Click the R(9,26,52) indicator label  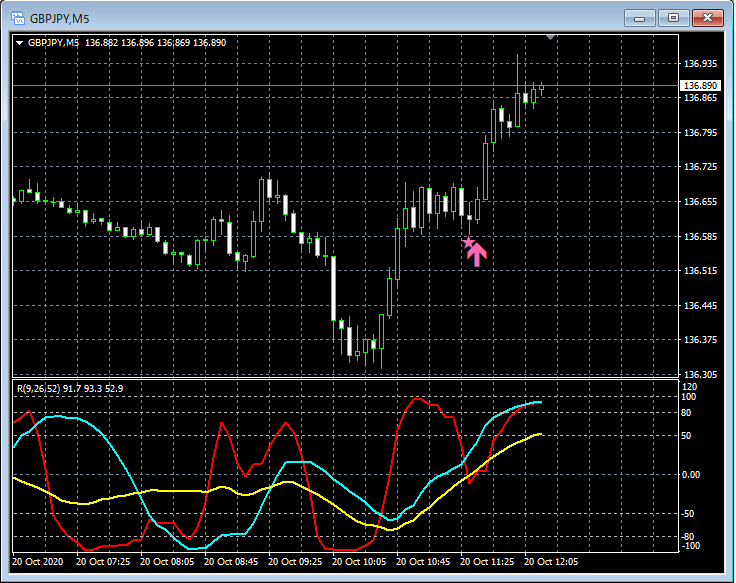coord(38,389)
